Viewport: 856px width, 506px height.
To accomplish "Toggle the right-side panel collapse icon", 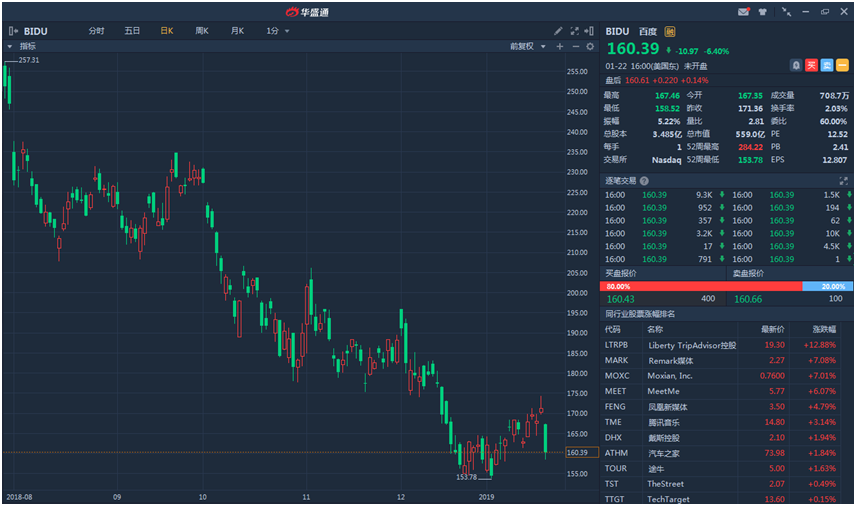I will point(590,31).
